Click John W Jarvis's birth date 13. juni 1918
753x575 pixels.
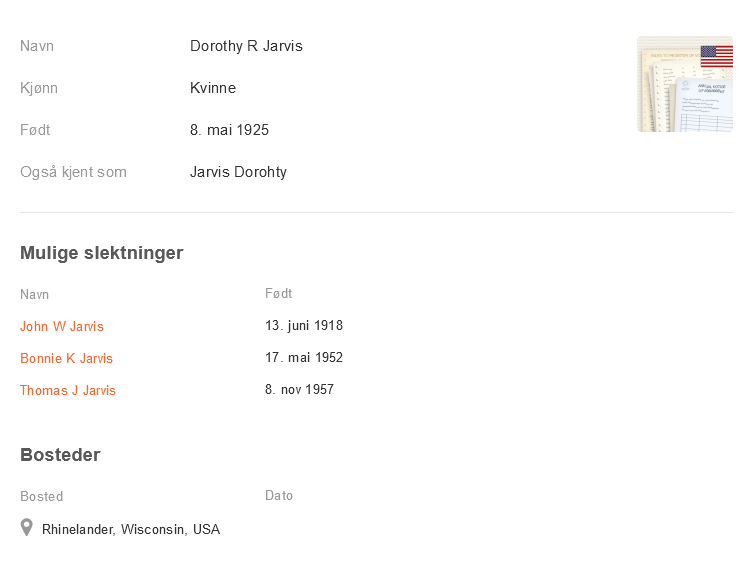pos(304,326)
